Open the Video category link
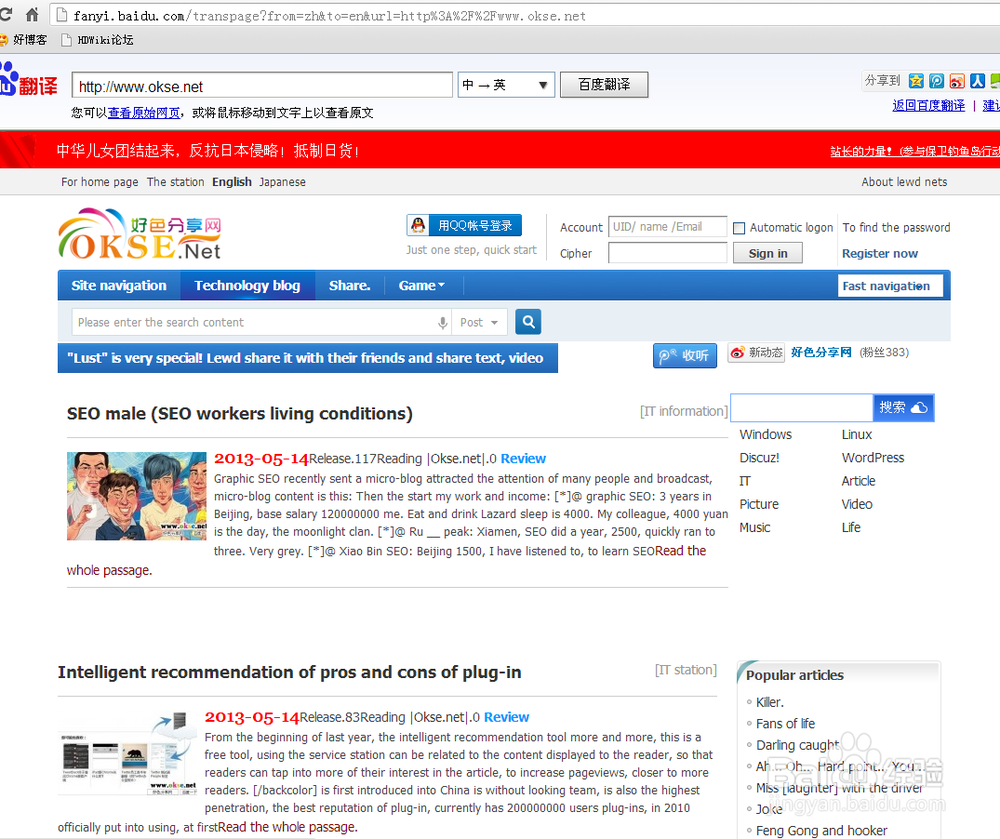Viewport: 1000px width, 839px height. 857,504
